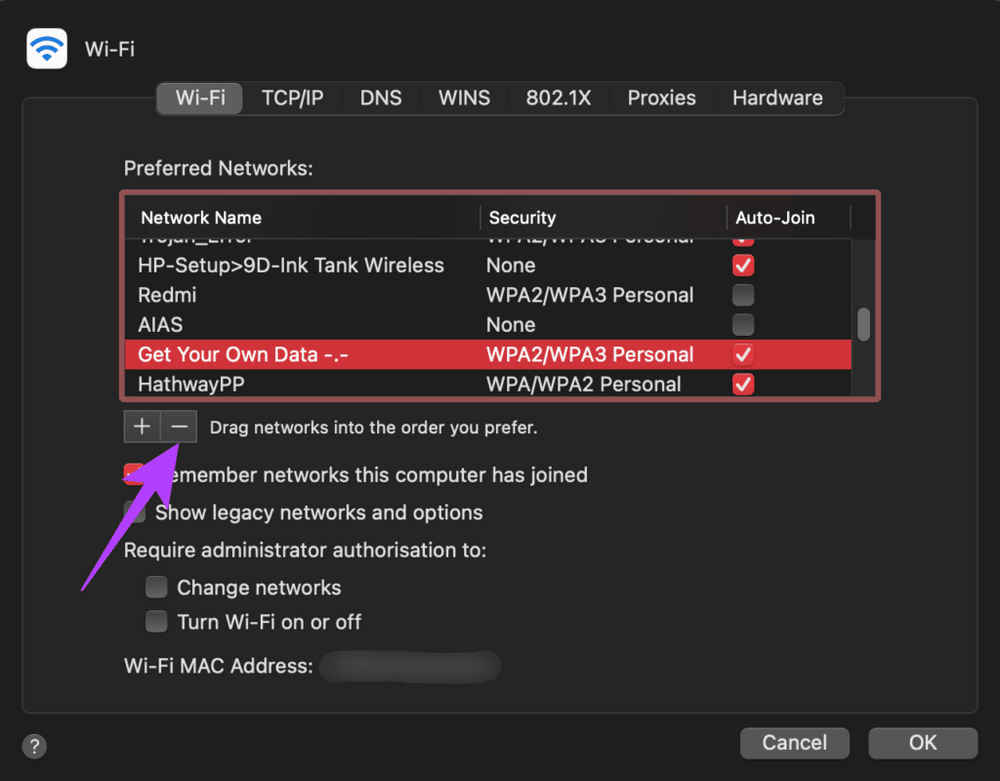Switch to the TCP/IP tab
Viewport: 1000px width, 781px height.
(x=293, y=97)
